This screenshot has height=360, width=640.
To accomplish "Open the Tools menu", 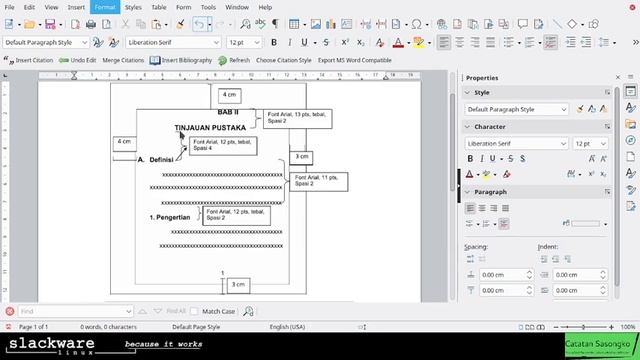I will point(208,7).
